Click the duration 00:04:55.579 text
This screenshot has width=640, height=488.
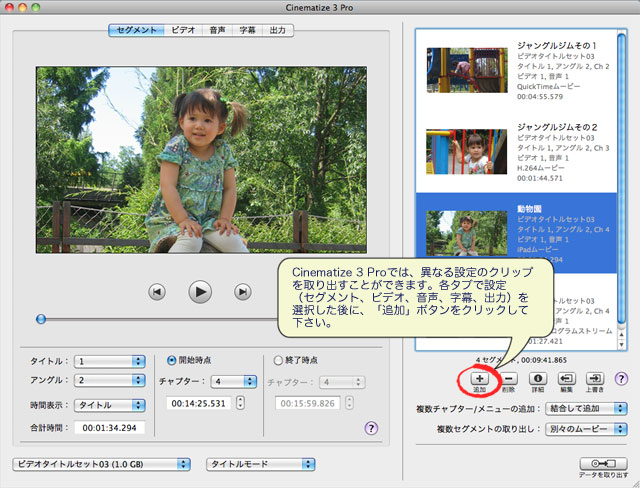tap(540, 97)
